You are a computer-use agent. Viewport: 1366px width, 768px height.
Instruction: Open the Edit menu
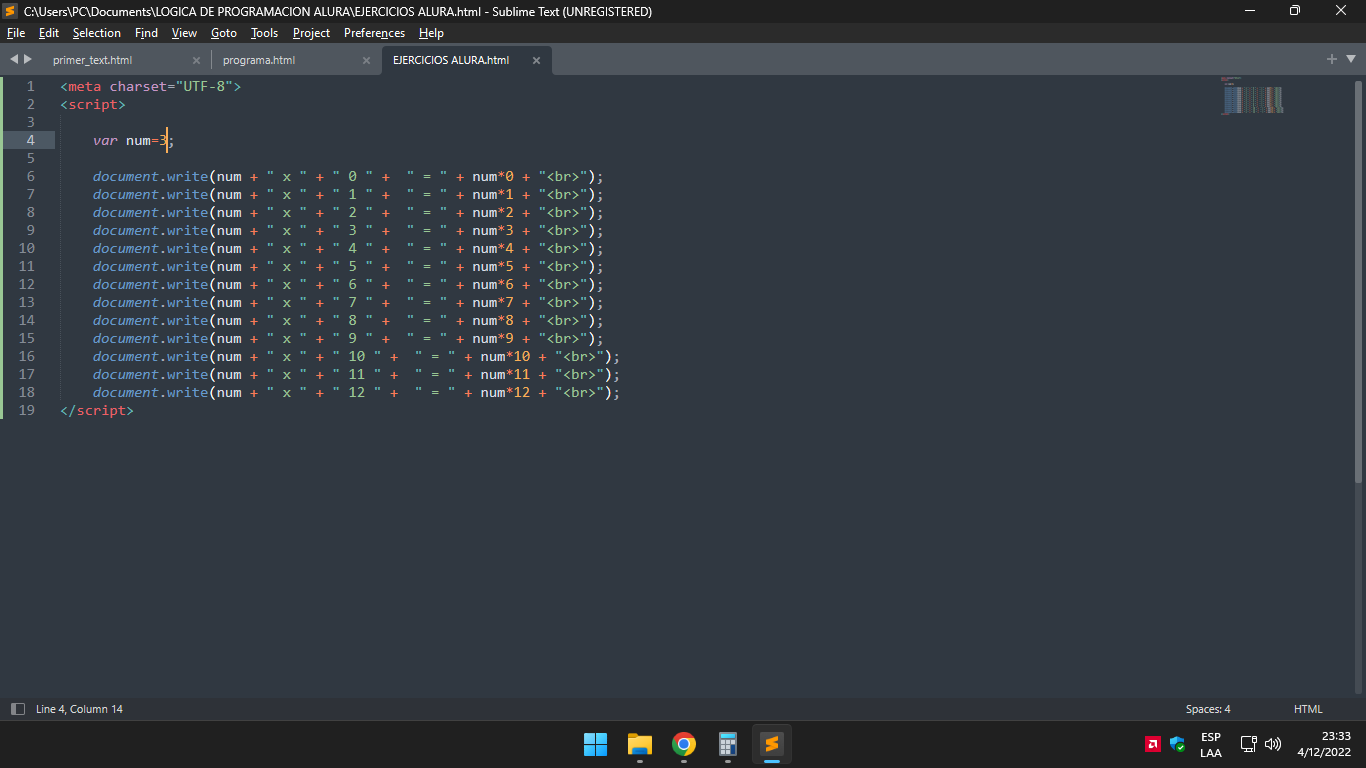coord(49,33)
